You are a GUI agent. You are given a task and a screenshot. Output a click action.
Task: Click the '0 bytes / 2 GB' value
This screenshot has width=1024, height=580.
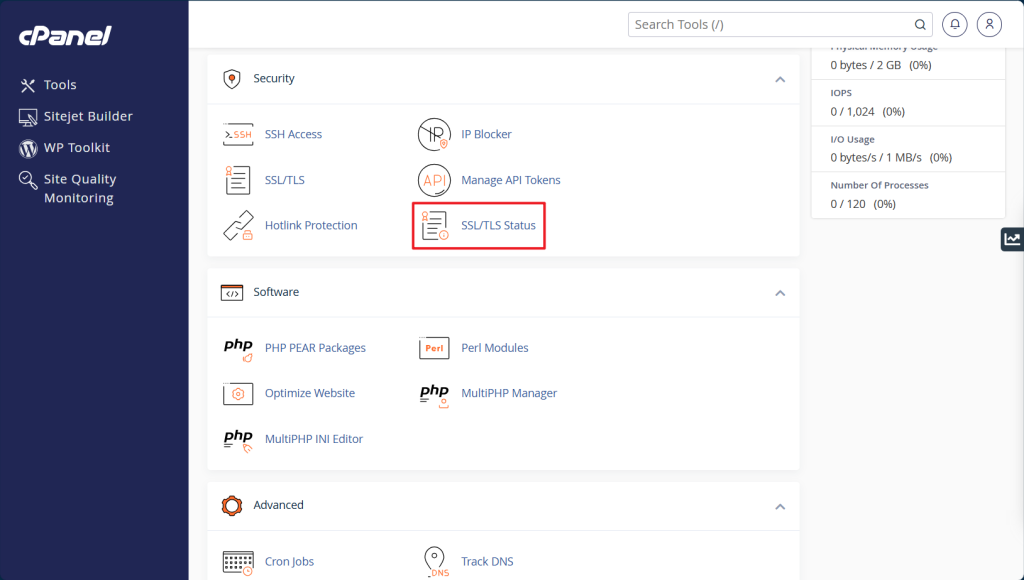click(x=866, y=65)
